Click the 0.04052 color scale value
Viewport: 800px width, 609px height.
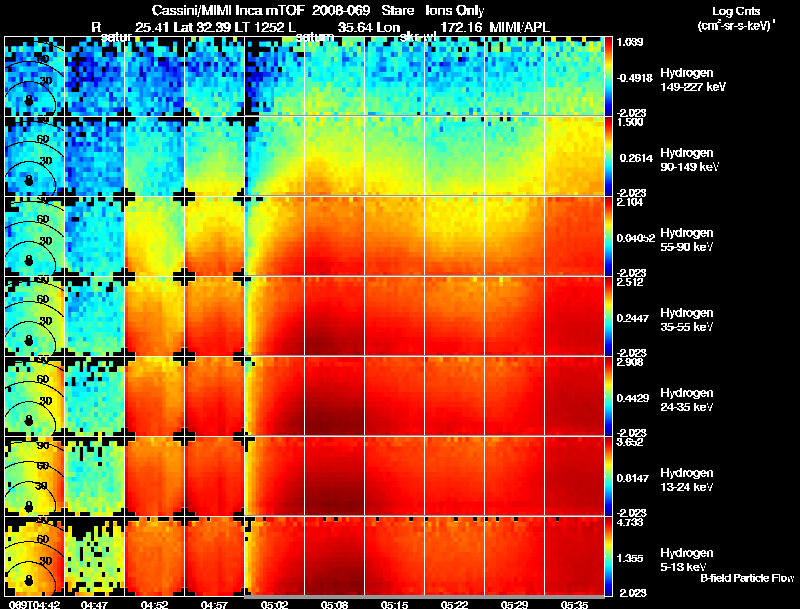(636, 238)
